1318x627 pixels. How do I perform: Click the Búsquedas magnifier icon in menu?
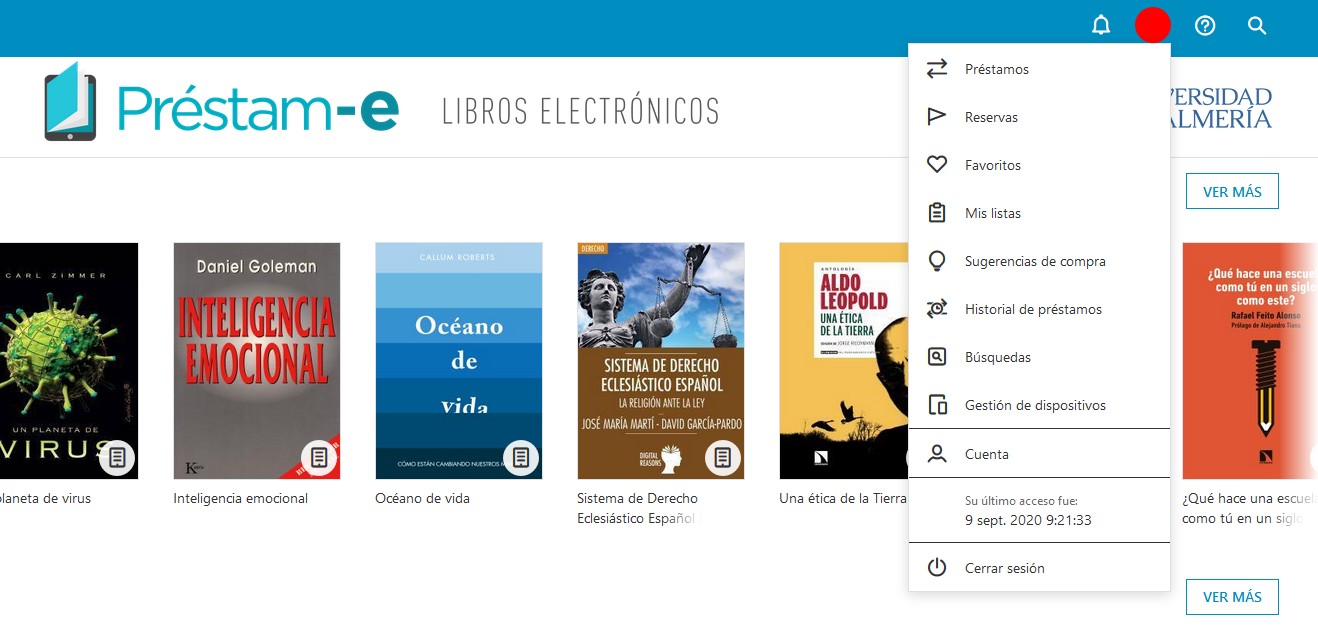tap(937, 357)
